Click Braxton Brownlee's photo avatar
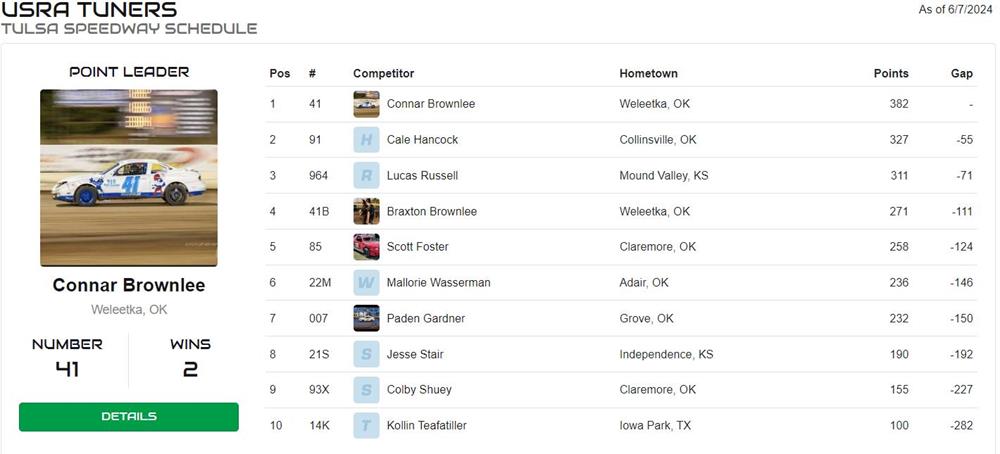This screenshot has width=1000, height=454. click(366, 211)
